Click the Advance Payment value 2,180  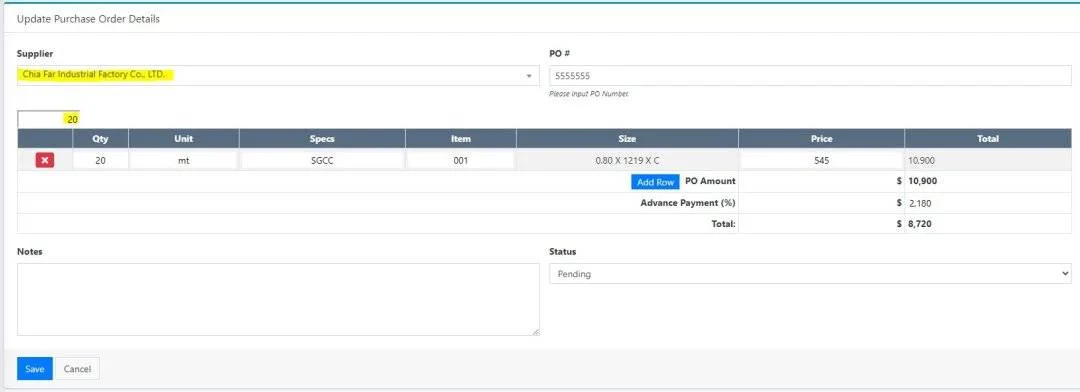coord(921,203)
